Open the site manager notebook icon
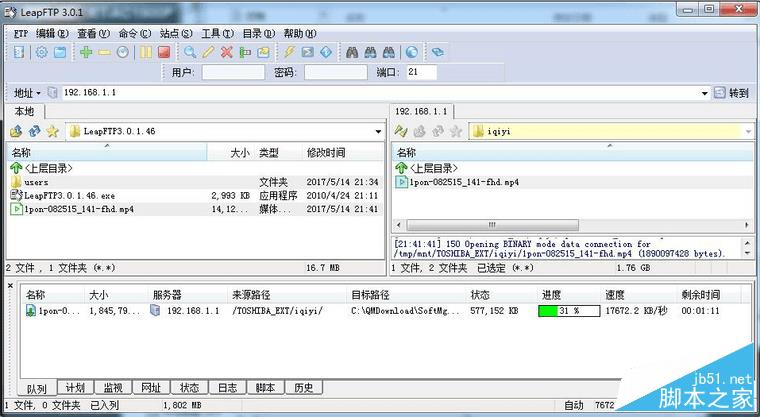The image size is (760, 417). point(19,52)
